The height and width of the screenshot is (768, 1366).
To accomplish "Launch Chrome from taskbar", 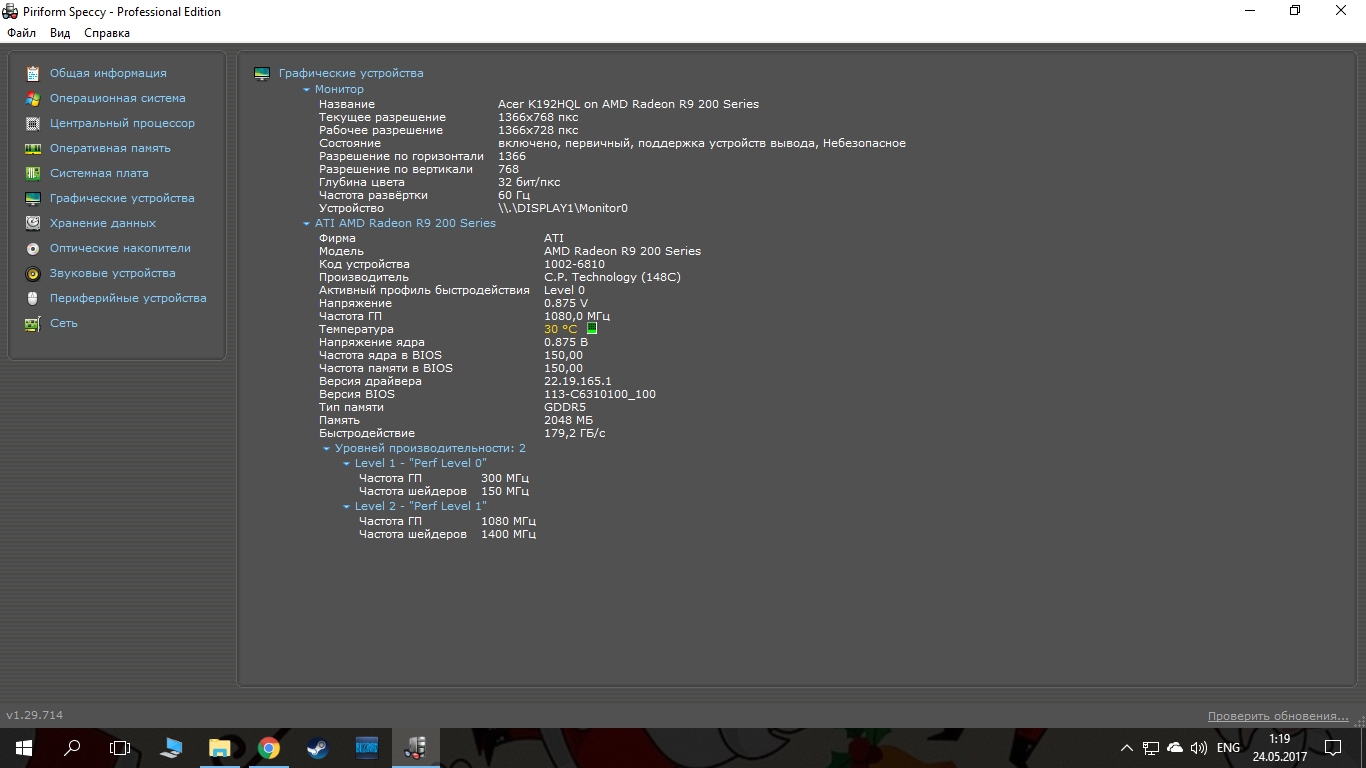I will click(268, 747).
